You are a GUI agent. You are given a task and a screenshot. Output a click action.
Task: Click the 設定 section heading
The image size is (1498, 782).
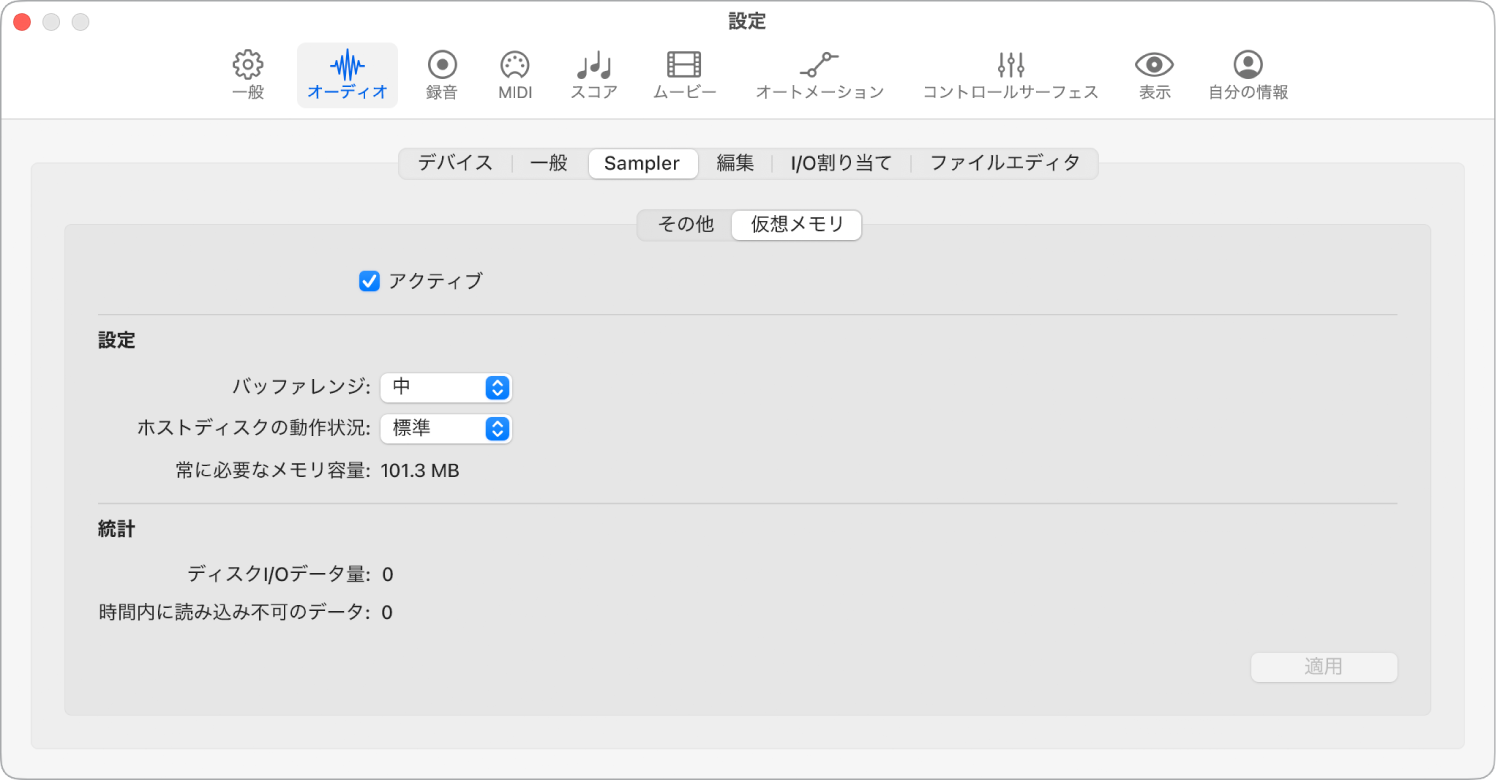pos(116,340)
